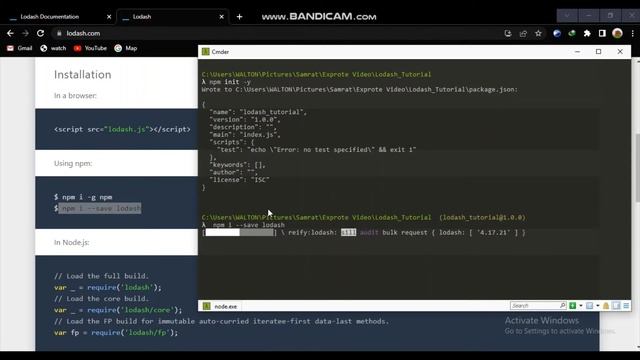Toggle the Cmder lock icon
640x360 pixels.
click(606, 306)
